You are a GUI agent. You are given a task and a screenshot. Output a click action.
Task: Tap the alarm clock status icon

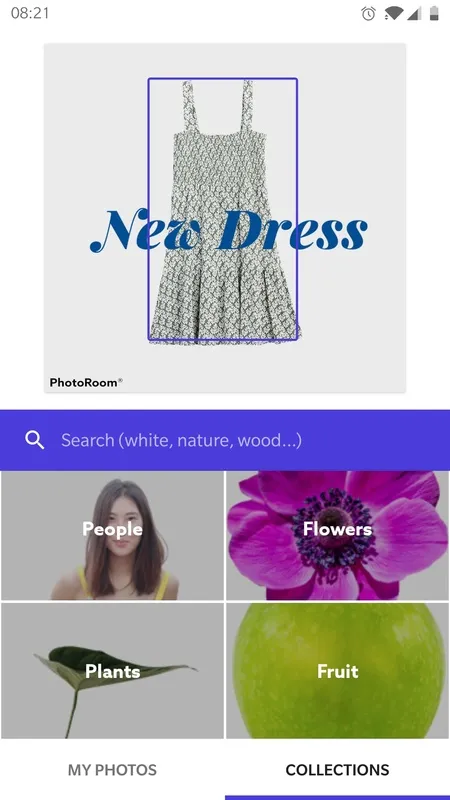(x=368, y=14)
